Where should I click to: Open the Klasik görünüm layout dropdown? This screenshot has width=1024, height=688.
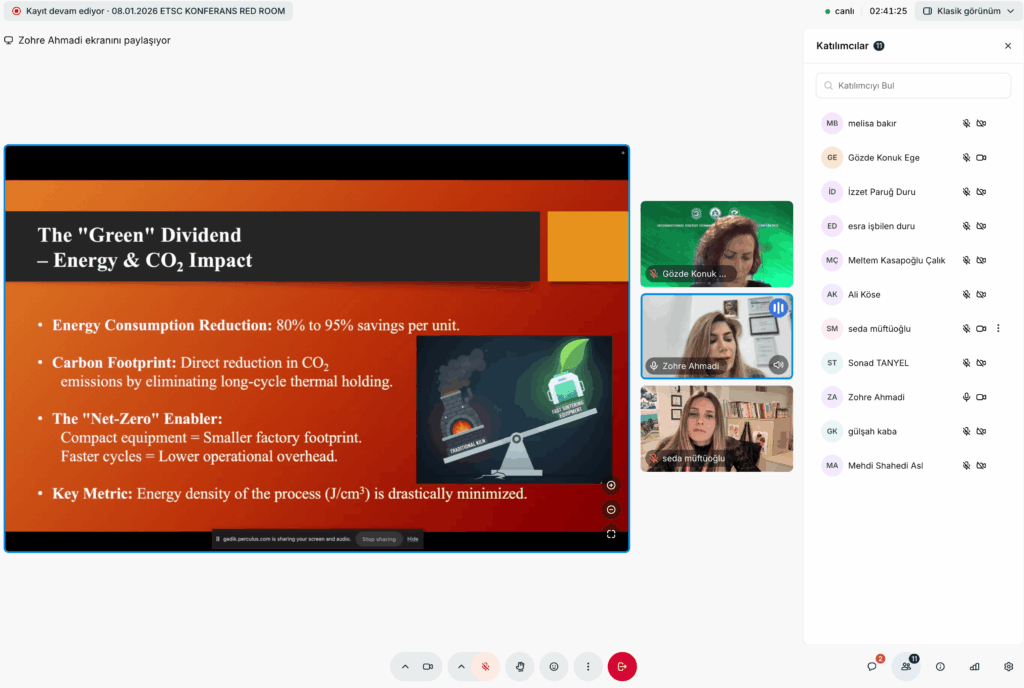tap(966, 11)
